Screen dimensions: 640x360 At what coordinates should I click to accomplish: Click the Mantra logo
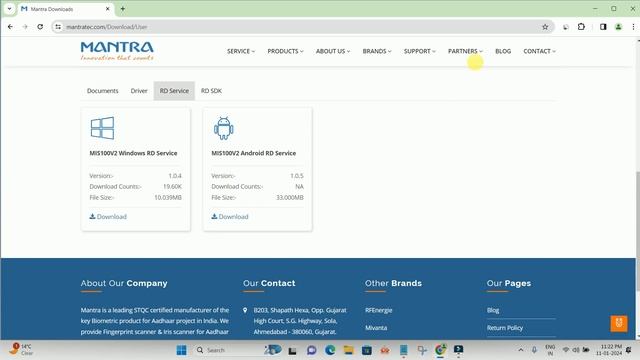[x=117, y=51]
